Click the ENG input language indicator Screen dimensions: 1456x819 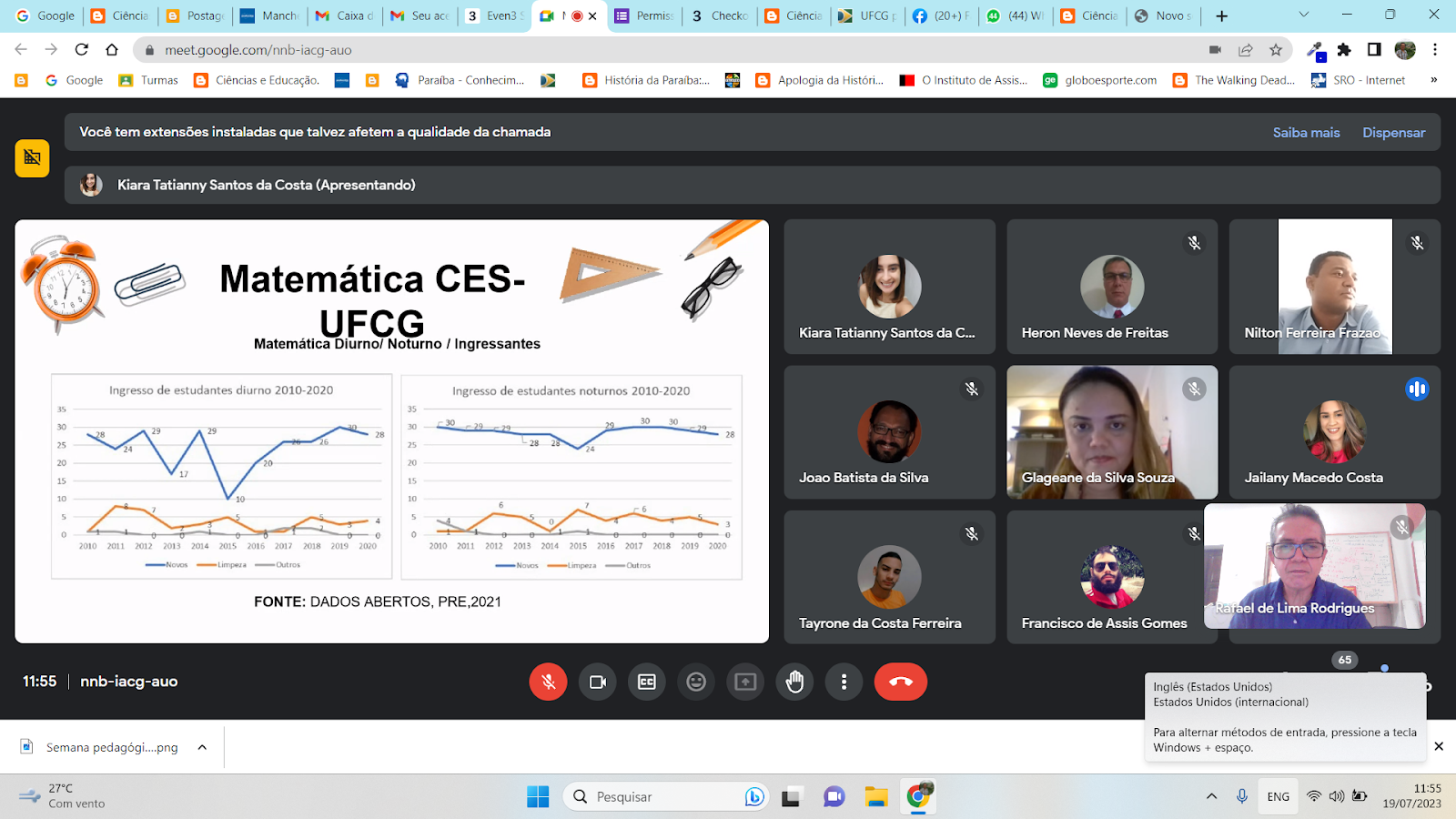tap(1279, 796)
